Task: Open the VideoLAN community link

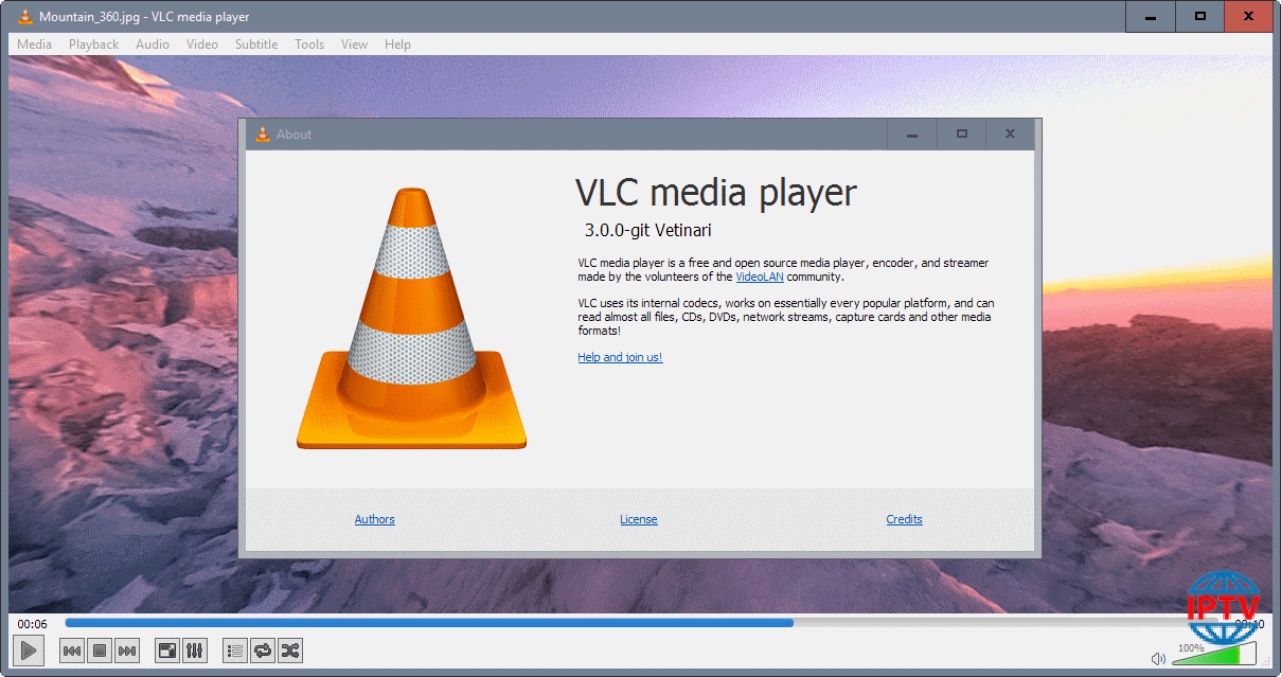Action: pos(759,277)
